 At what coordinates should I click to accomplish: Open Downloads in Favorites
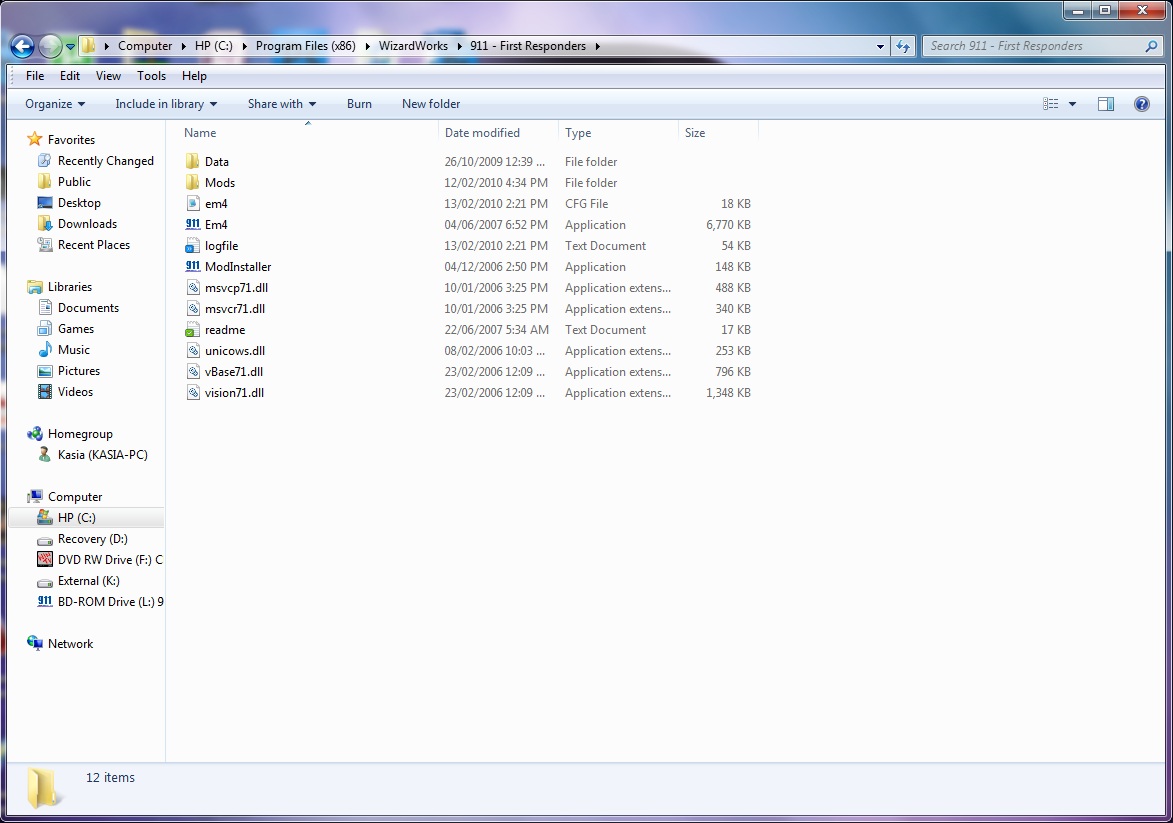pyautogui.click(x=88, y=224)
